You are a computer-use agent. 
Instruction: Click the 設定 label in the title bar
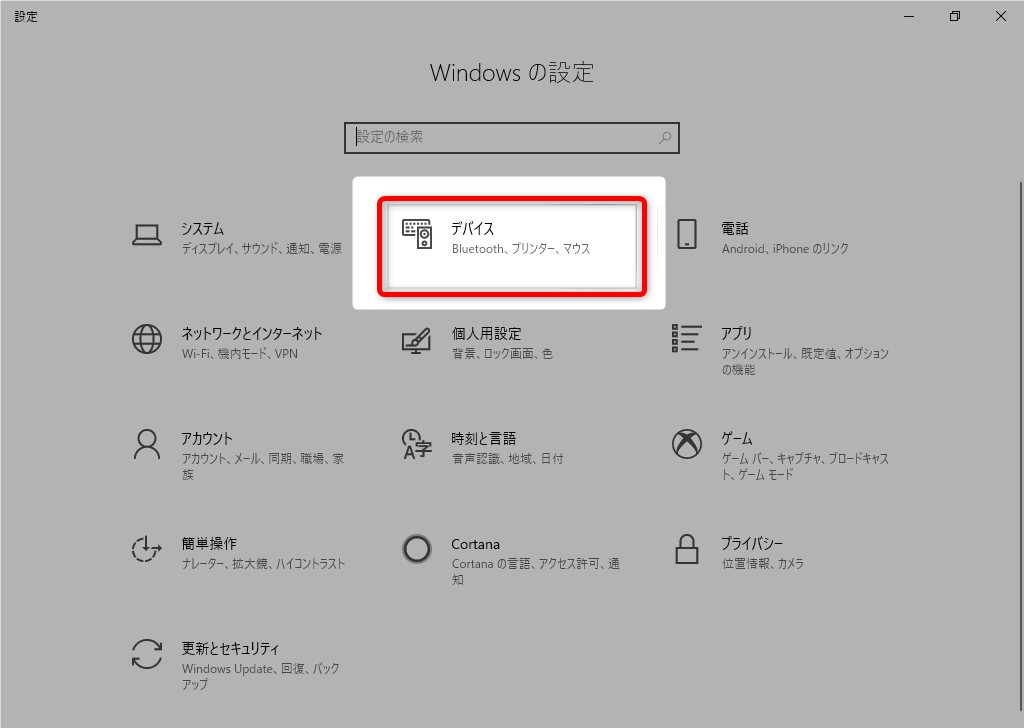click(x=26, y=16)
